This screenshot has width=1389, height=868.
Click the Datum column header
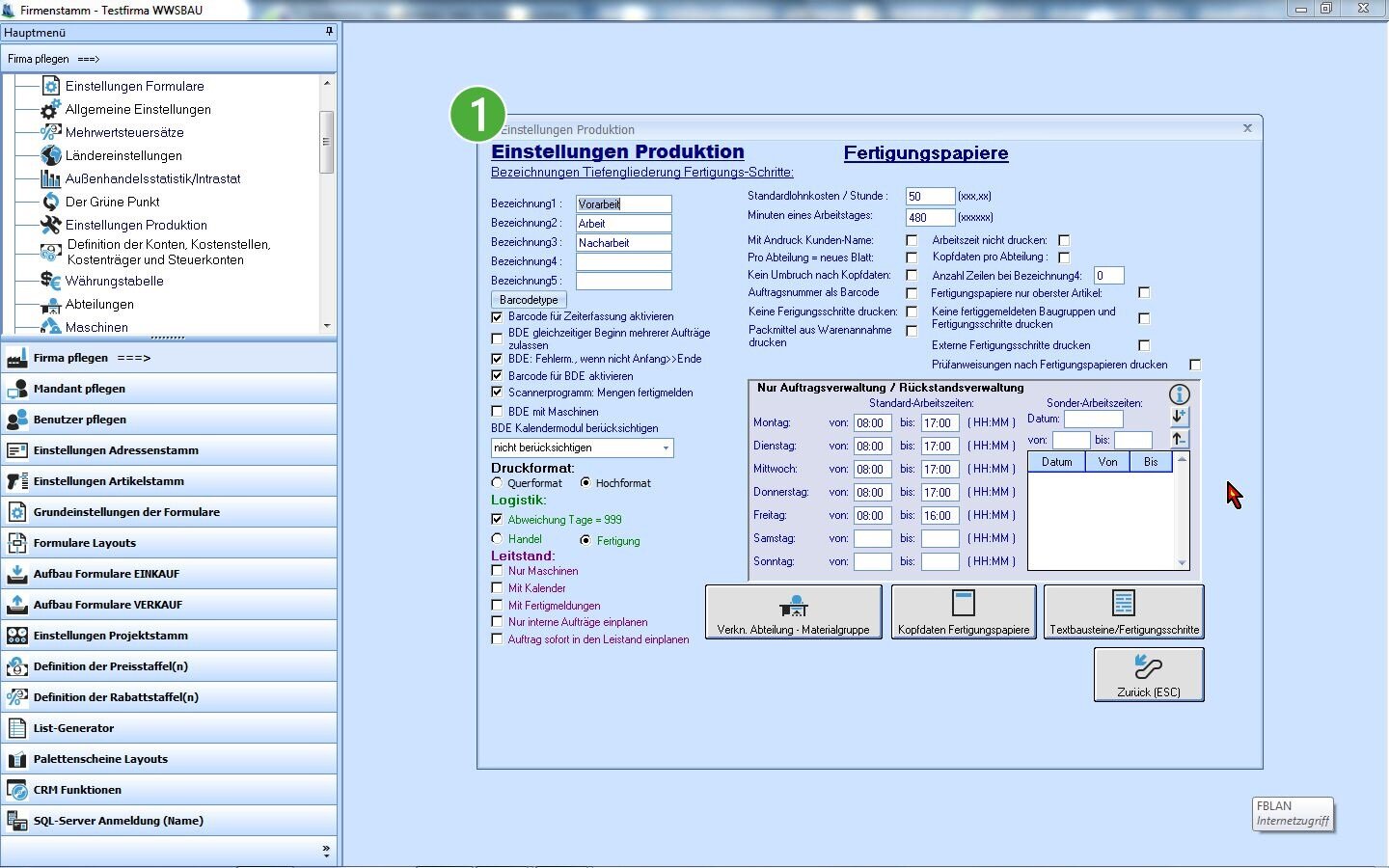(x=1056, y=462)
